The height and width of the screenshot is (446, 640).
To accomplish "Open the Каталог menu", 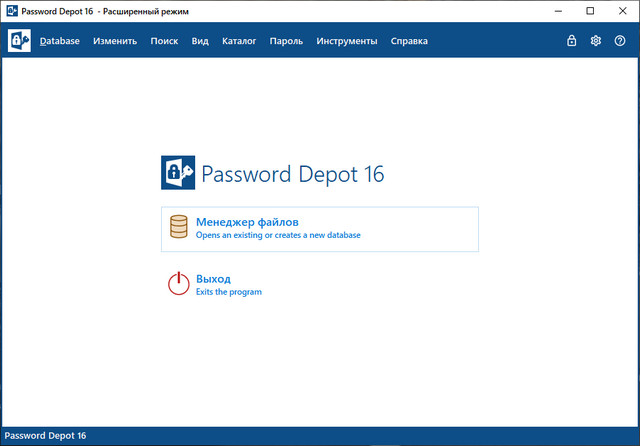I will click(x=239, y=41).
